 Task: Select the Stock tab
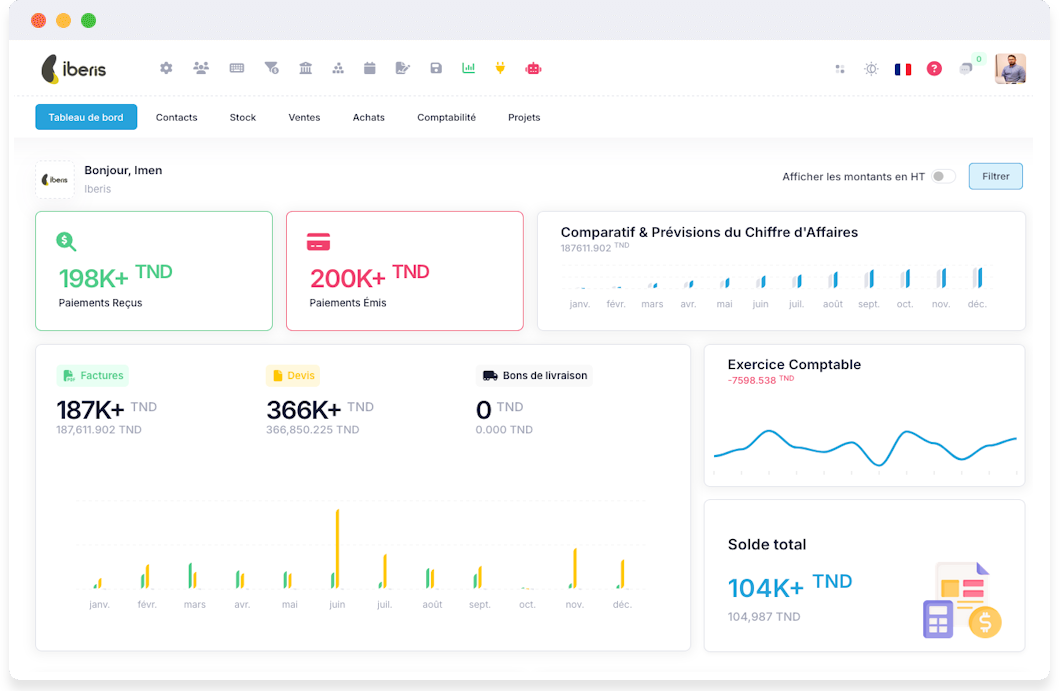point(243,117)
